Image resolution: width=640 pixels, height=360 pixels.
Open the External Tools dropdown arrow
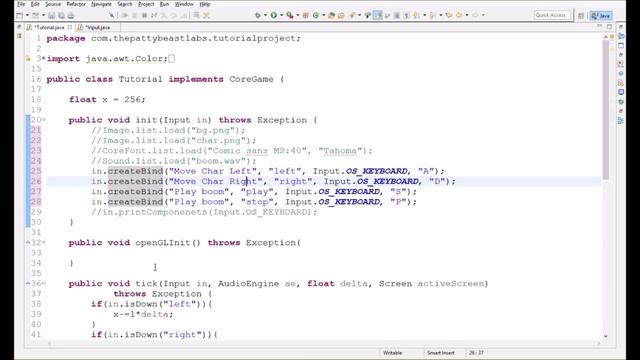pos(298,15)
